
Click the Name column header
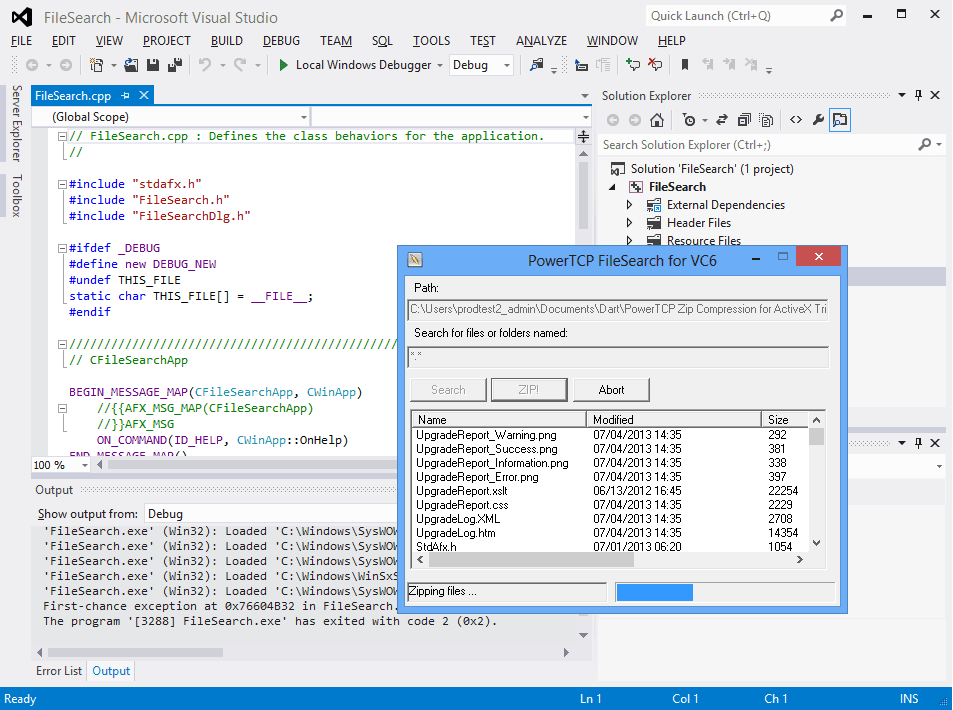(499, 419)
